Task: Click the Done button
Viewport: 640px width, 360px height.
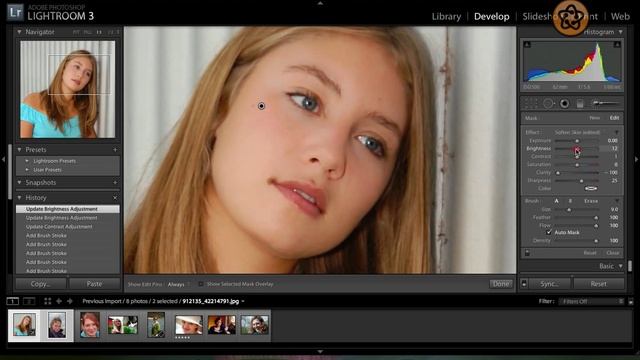Action: 501,284
